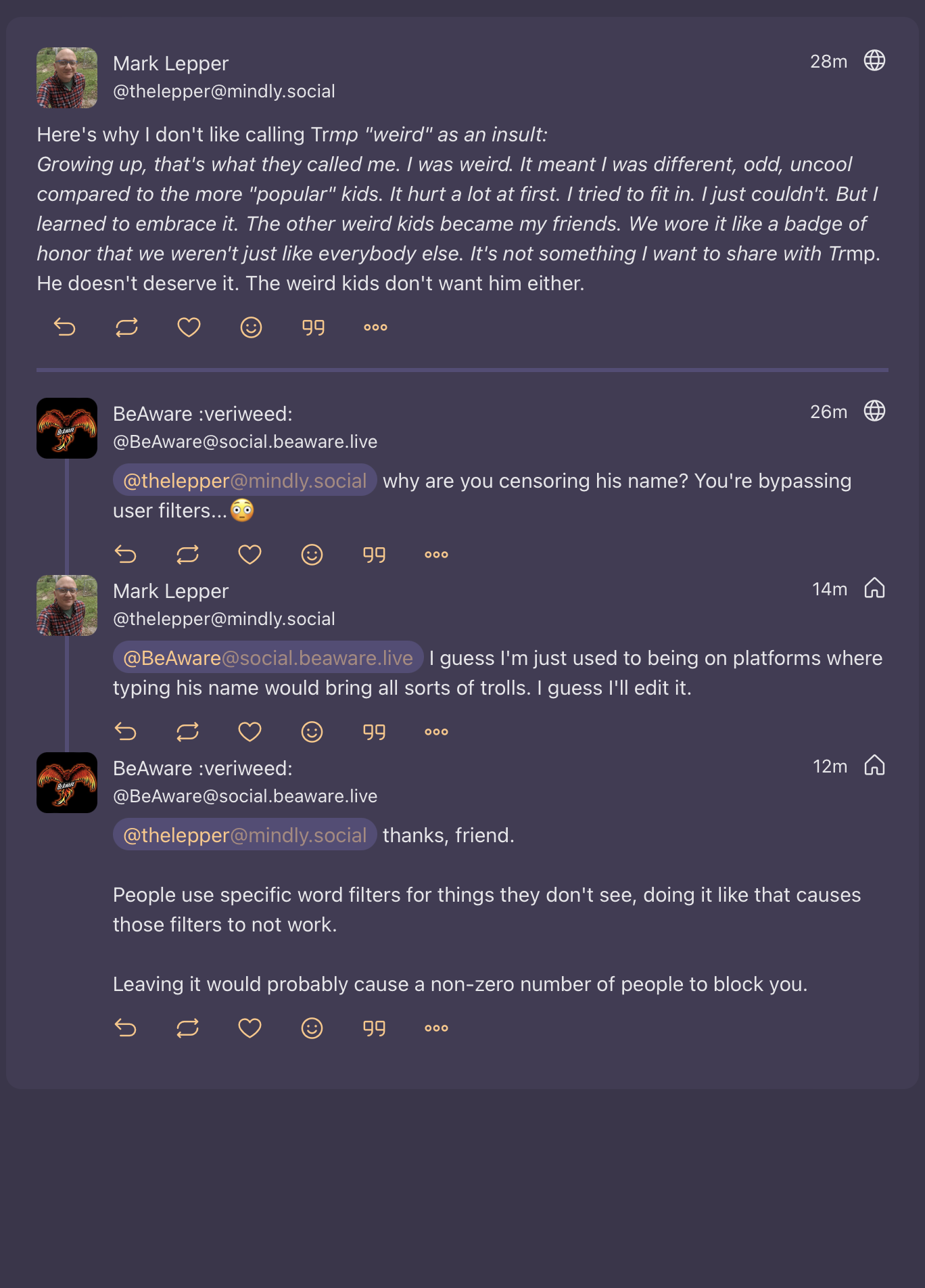
Task: Add emoji reaction to Mark Lepper's top post
Action: pyautogui.click(x=251, y=327)
